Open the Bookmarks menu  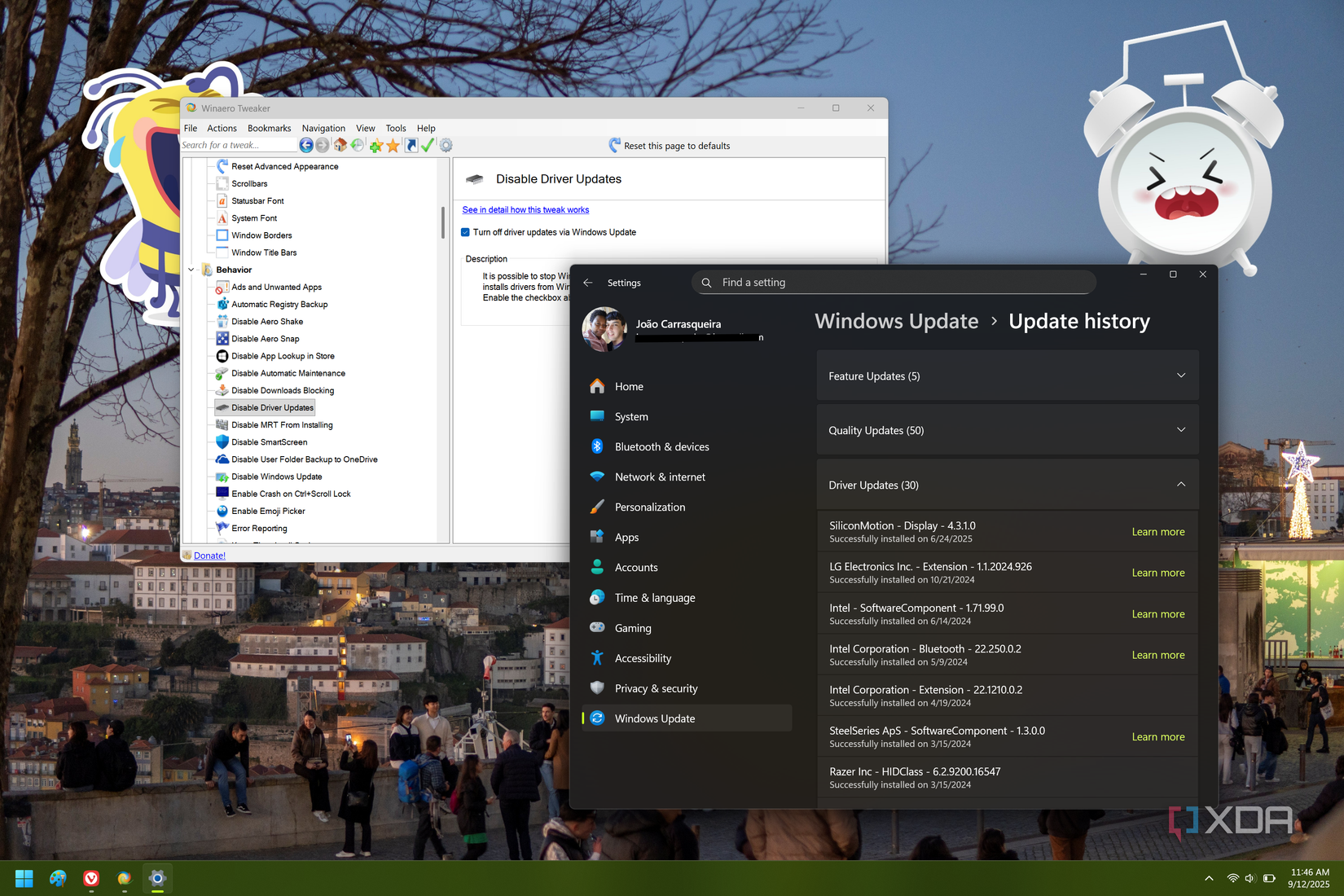point(269,128)
